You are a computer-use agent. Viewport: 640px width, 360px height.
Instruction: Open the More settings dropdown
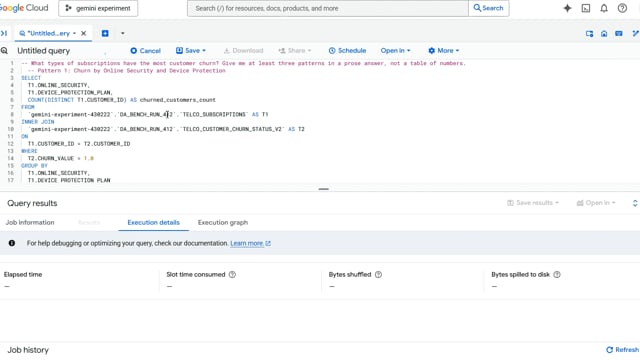pyautogui.click(x=444, y=51)
